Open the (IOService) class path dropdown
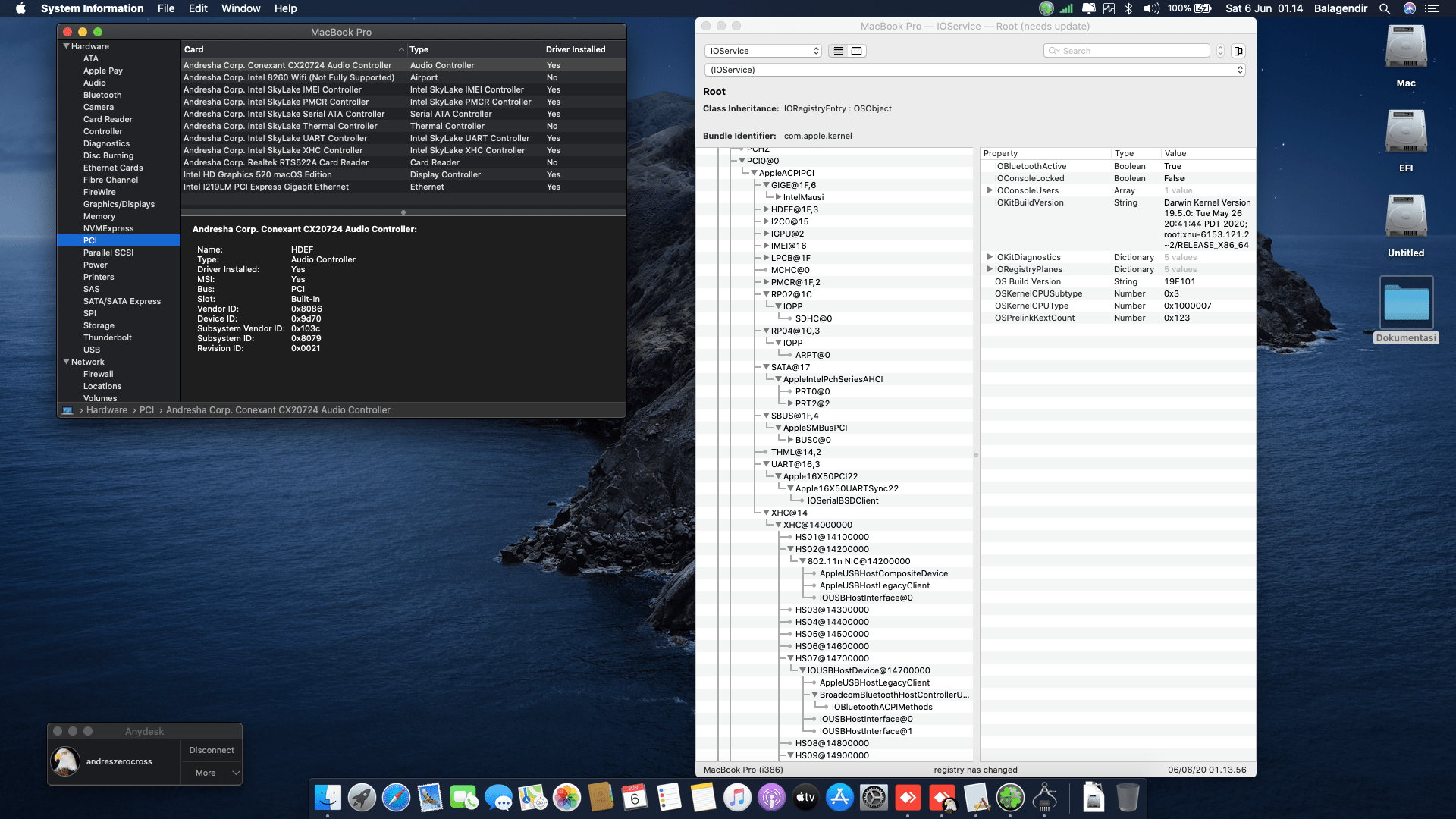 [974, 70]
